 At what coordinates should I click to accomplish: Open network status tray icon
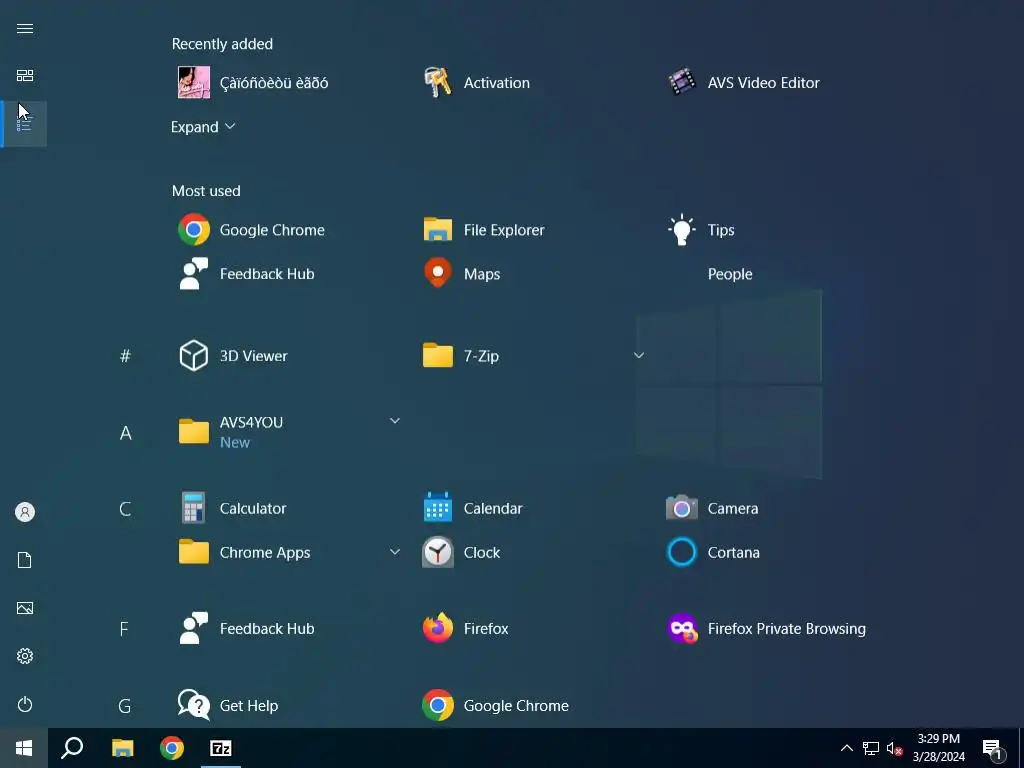[871, 748]
